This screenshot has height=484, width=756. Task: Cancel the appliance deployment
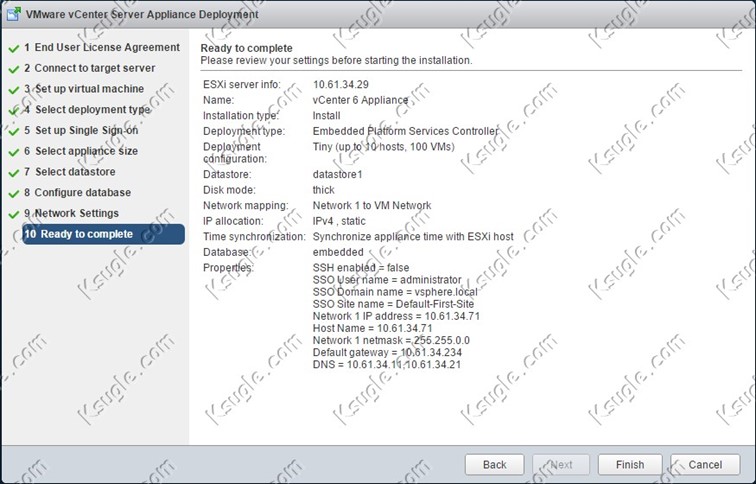705,465
